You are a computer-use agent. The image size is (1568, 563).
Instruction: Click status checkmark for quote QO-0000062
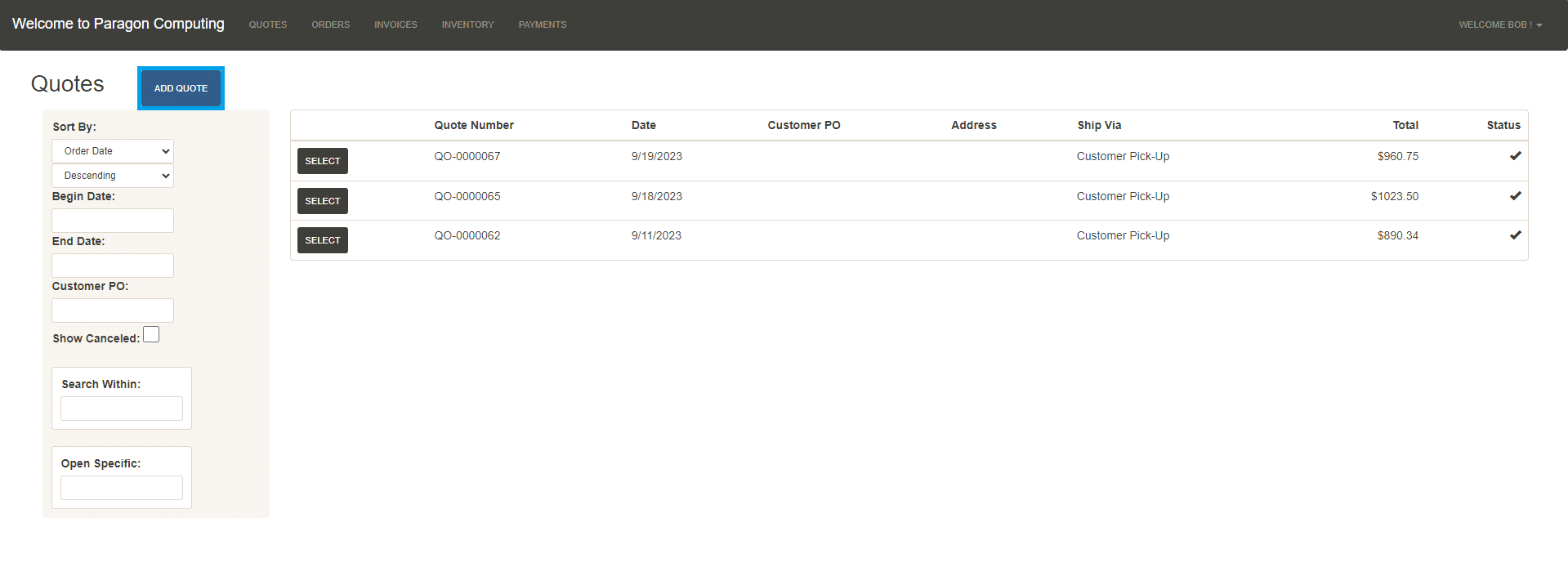click(1515, 235)
